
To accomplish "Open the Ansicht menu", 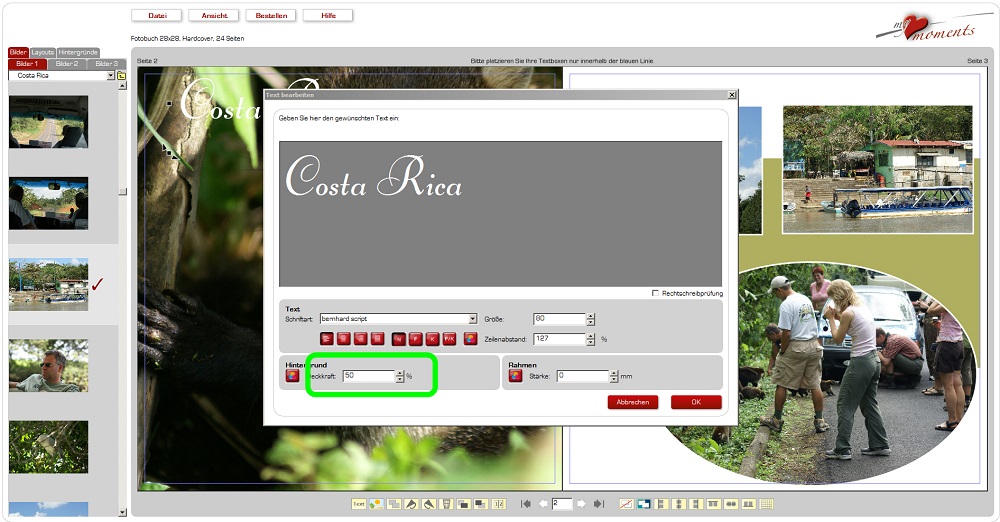I will [x=214, y=15].
